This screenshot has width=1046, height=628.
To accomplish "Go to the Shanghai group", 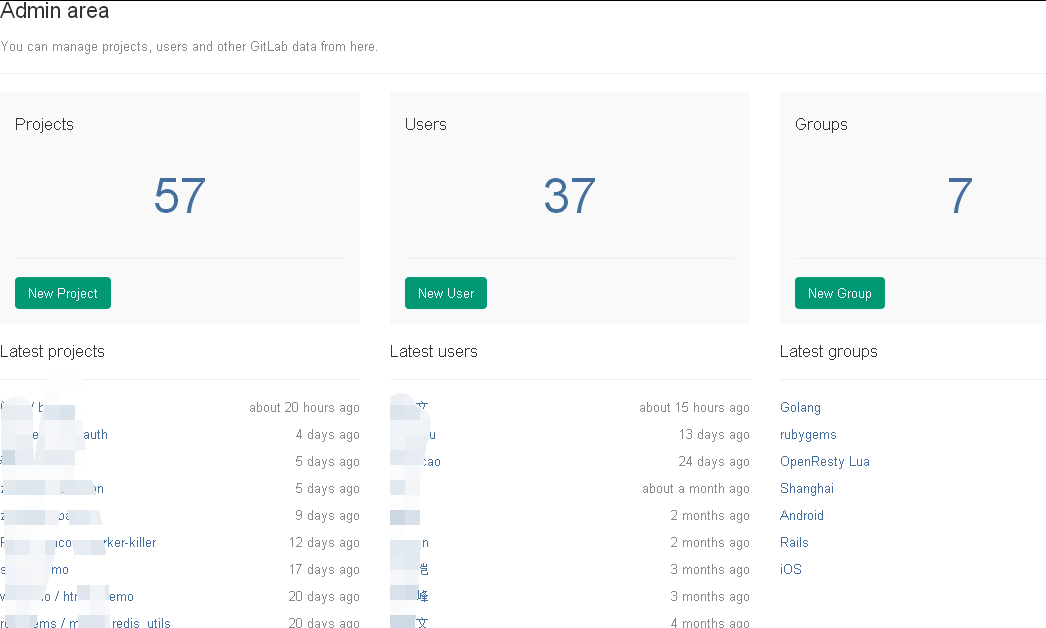I will 807,489.
